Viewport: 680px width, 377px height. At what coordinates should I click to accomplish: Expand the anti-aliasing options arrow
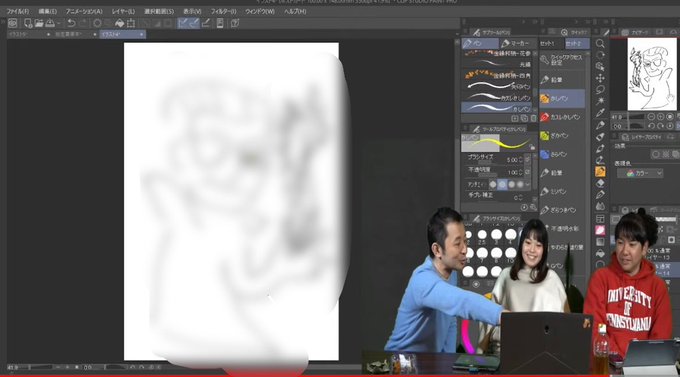pyautogui.click(x=528, y=184)
